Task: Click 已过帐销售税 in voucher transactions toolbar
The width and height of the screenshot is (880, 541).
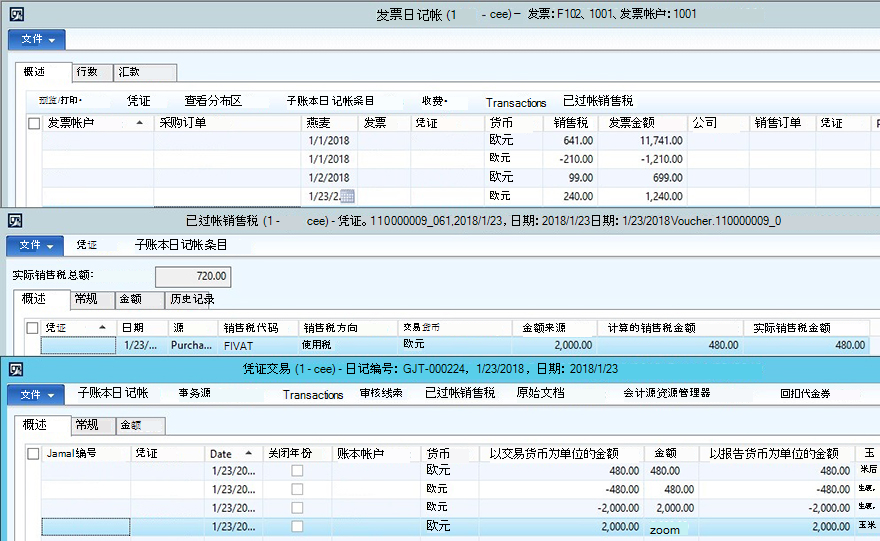Action: click(x=460, y=393)
